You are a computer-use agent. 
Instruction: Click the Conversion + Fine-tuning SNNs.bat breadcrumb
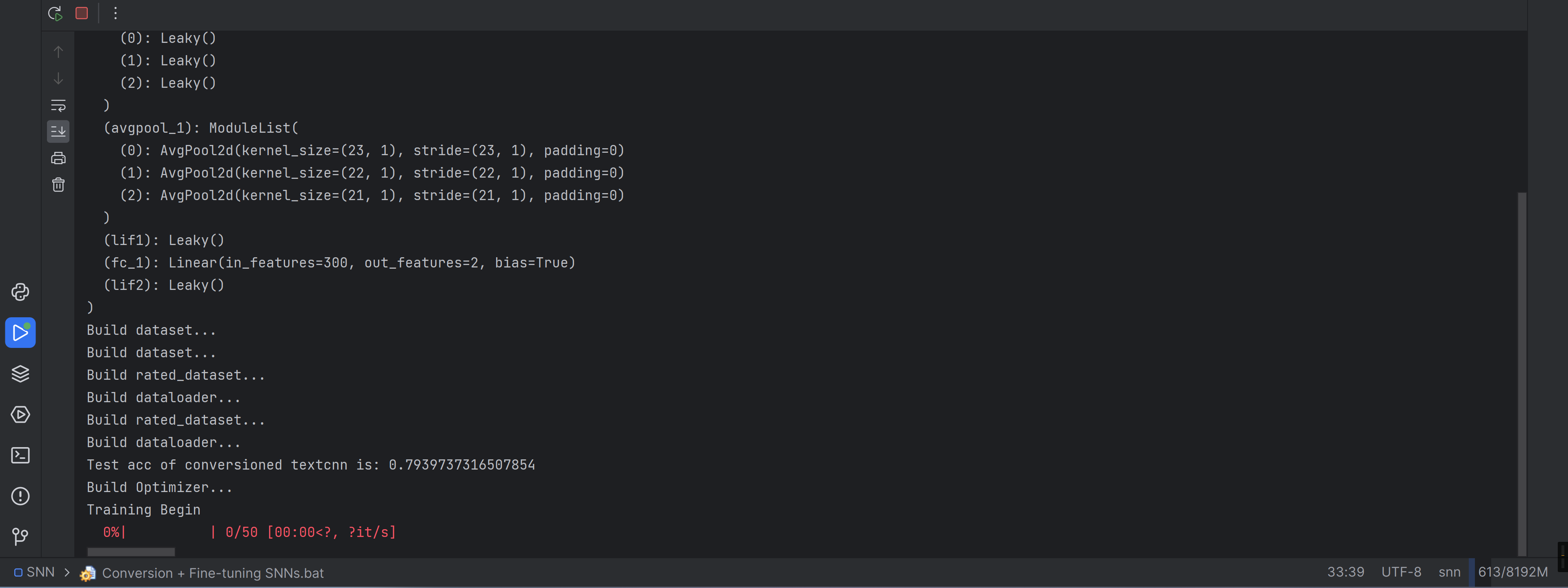(x=212, y=573)
